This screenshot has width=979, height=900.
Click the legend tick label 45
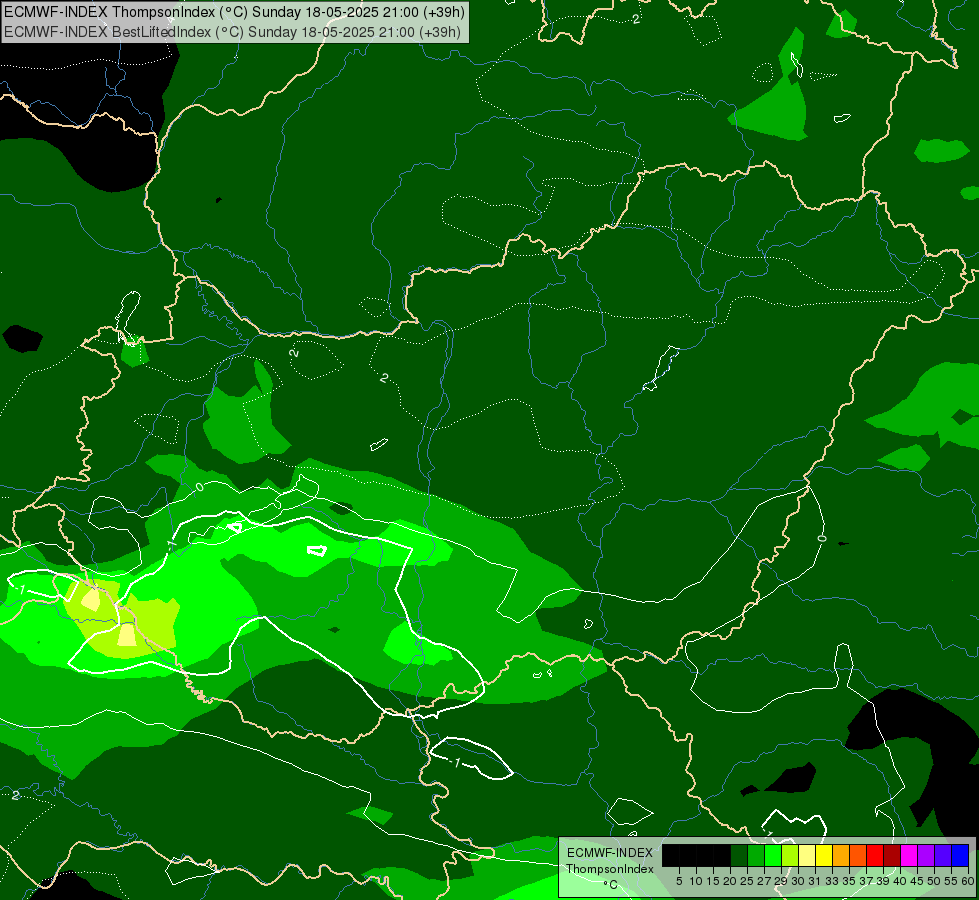918,881
